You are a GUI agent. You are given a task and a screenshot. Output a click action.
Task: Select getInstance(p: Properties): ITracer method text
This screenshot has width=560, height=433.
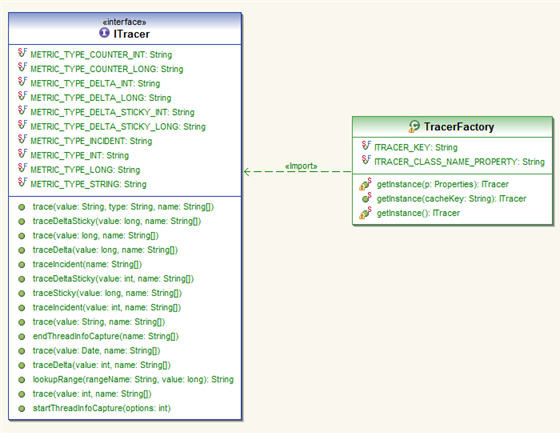coord(442,184)
